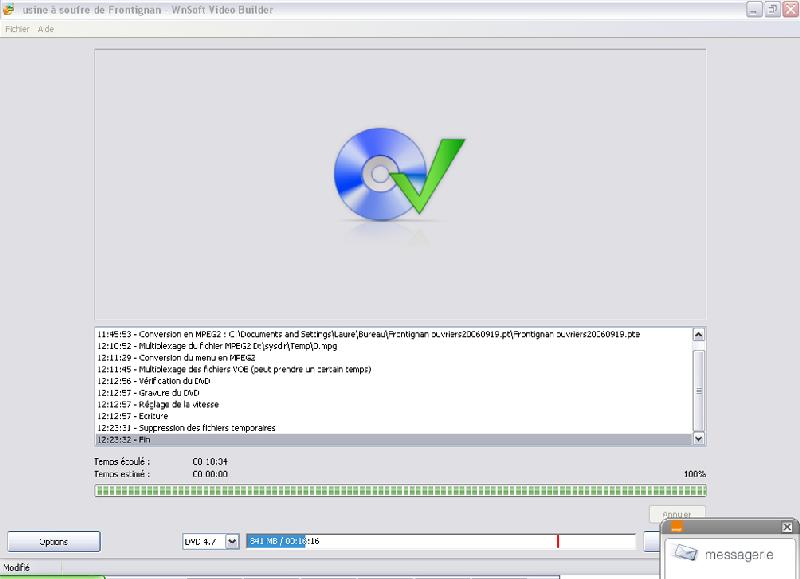Click the DVD with checkmark icon

pyautogui.click(x=399, y=175)
